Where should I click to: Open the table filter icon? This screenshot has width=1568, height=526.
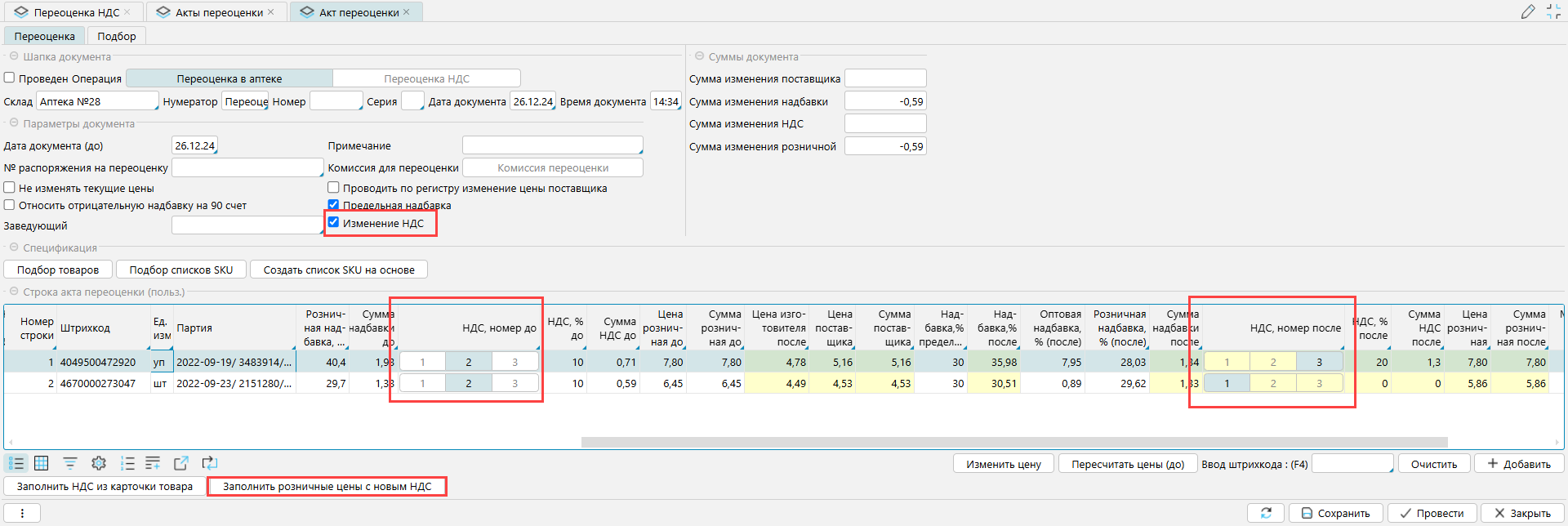70,463
